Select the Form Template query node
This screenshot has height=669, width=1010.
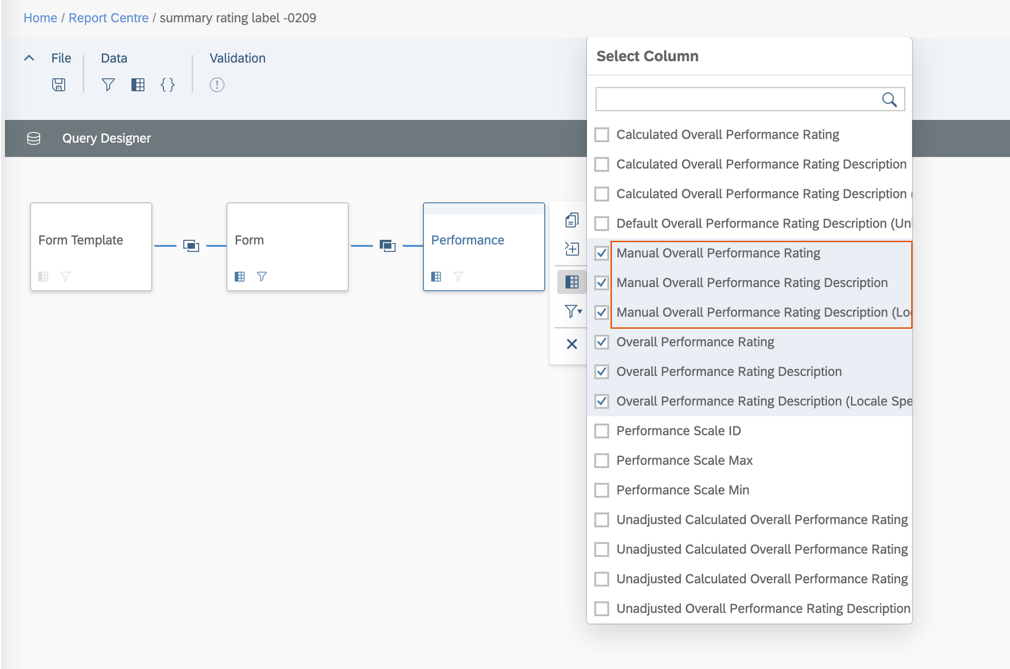click(x=90, y=241)
